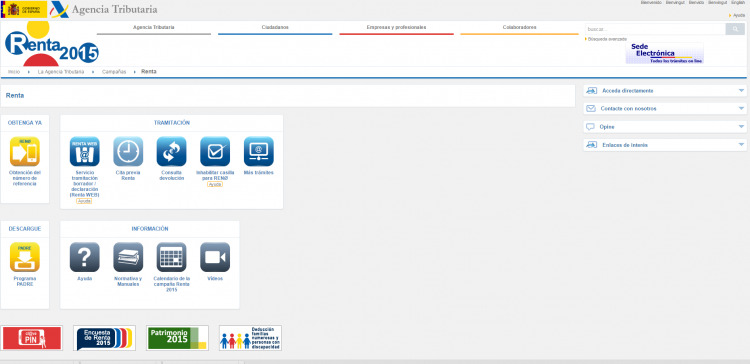The image size is (750, 364).
Task: Open Calendario de la campaña Renta icon
Action: pyautogui.click(x=172, y=257)
